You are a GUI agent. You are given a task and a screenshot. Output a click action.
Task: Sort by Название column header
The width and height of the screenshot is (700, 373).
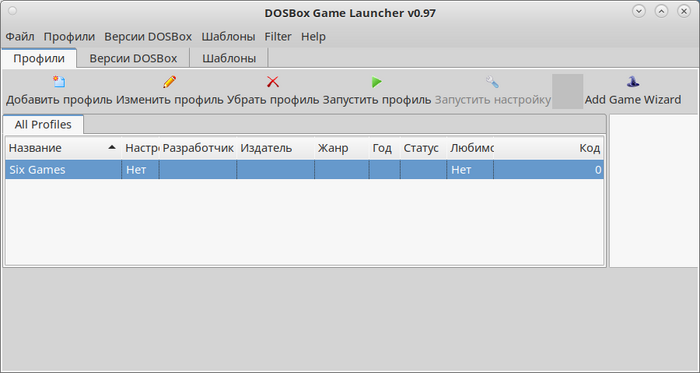tap(63, 148)
